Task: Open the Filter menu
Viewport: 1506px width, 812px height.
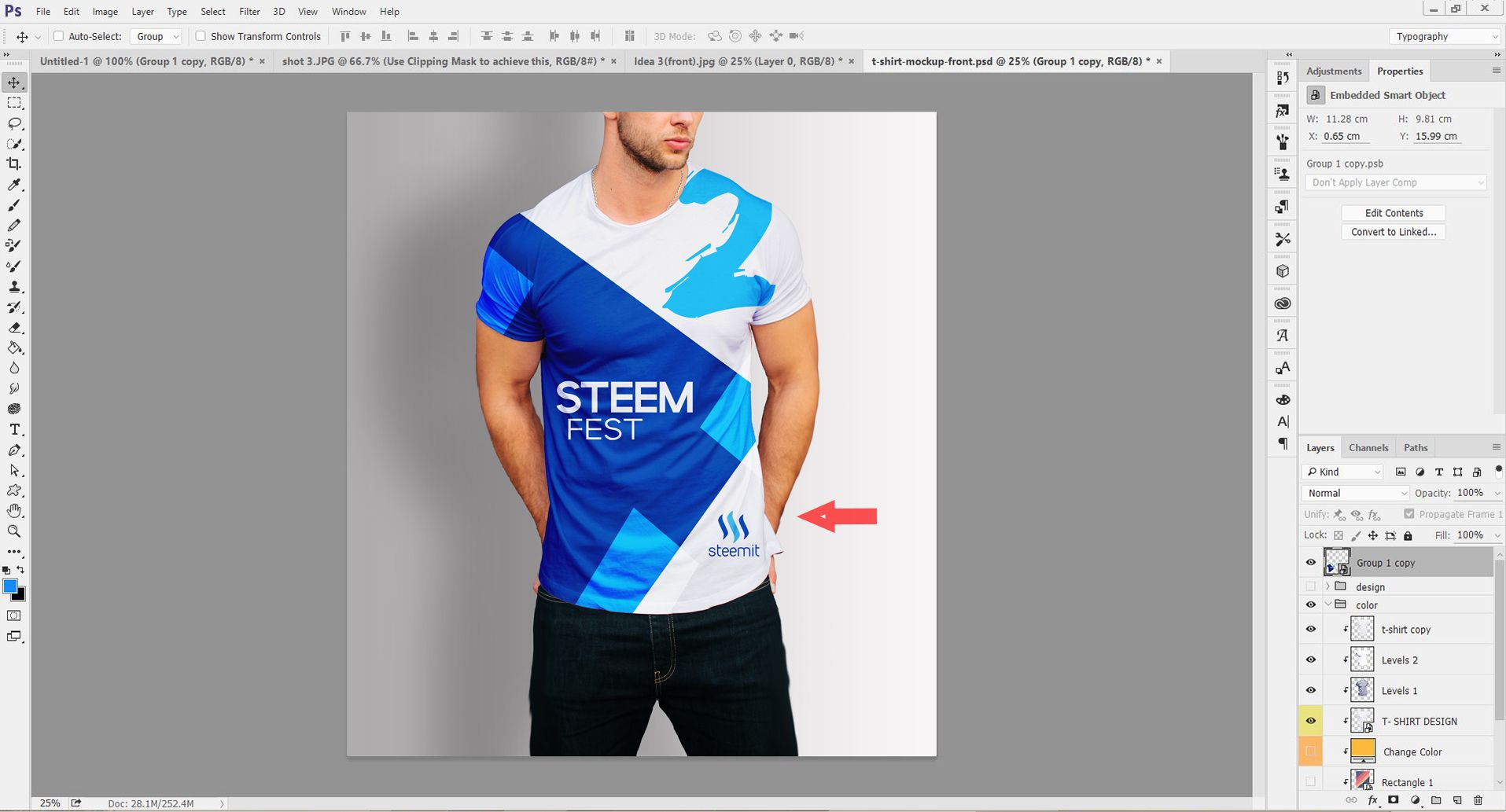Action: tap(249, 12)
